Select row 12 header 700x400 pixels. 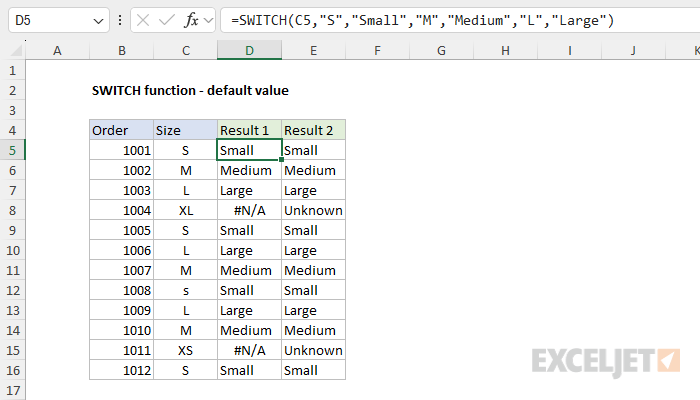click(12, 290)
